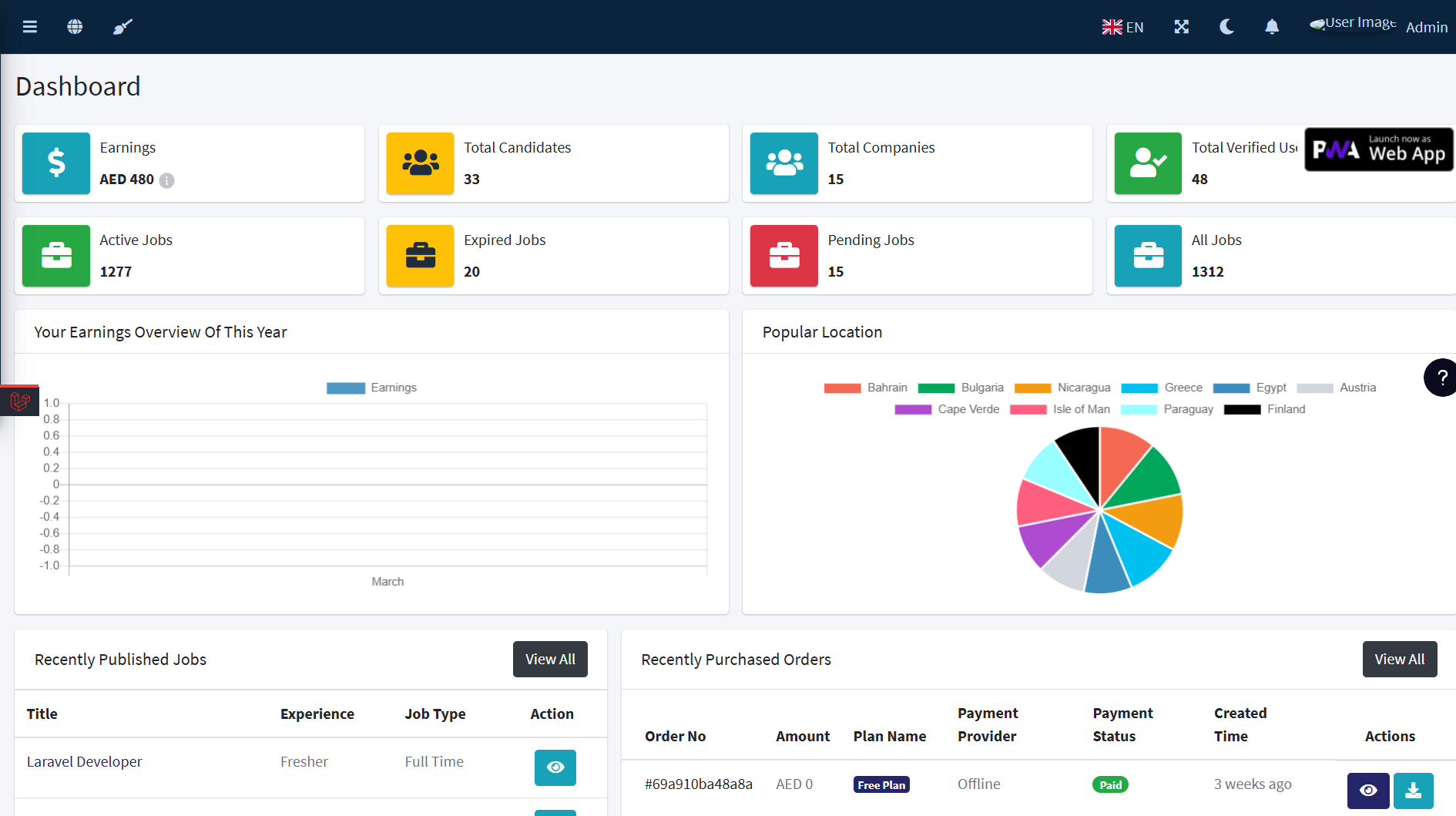View all recently purchased orders
1456x816 pixels.
click(x=1399, y=660)
